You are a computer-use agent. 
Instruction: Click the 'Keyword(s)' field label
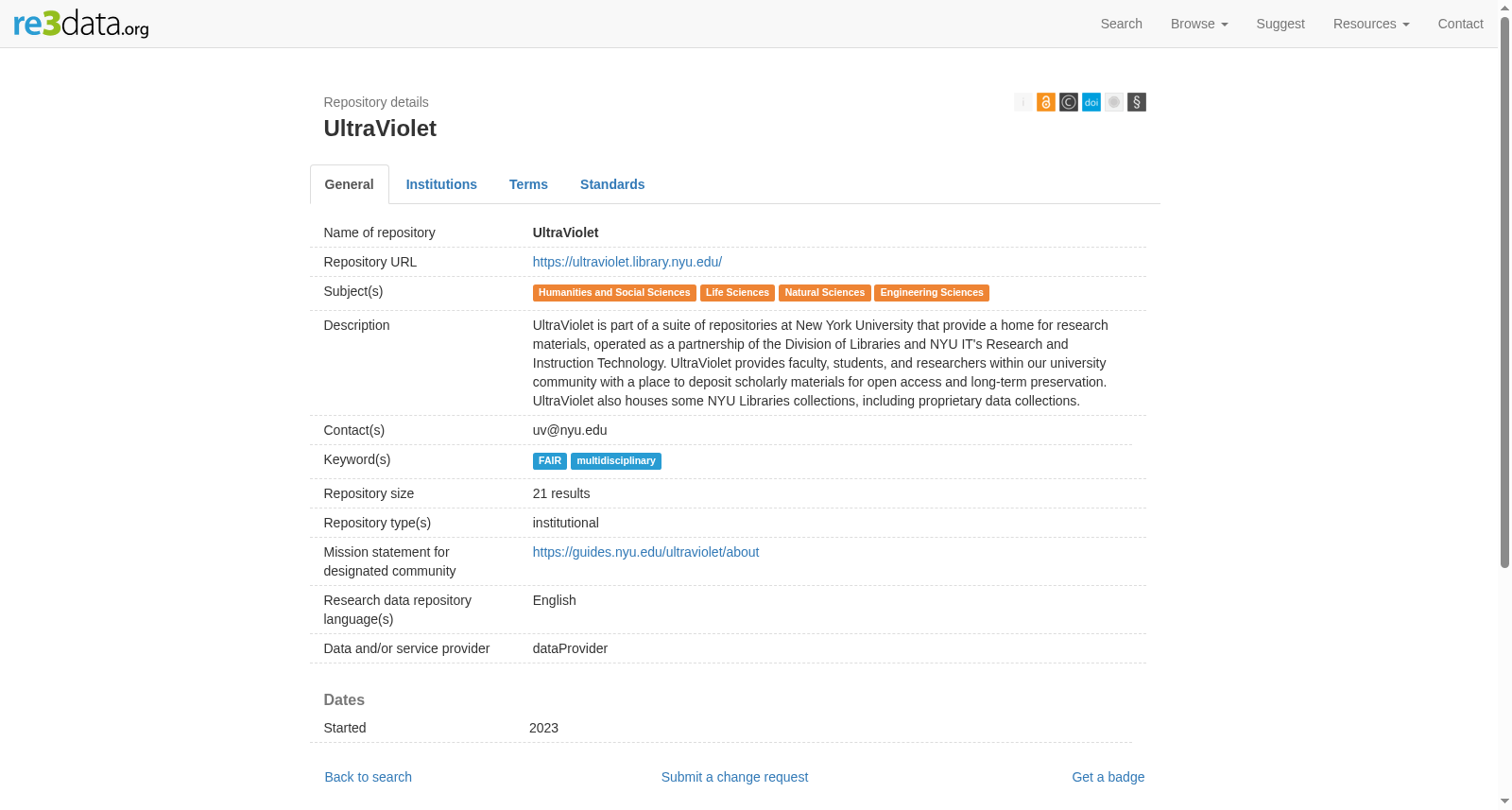coord(357,459)
